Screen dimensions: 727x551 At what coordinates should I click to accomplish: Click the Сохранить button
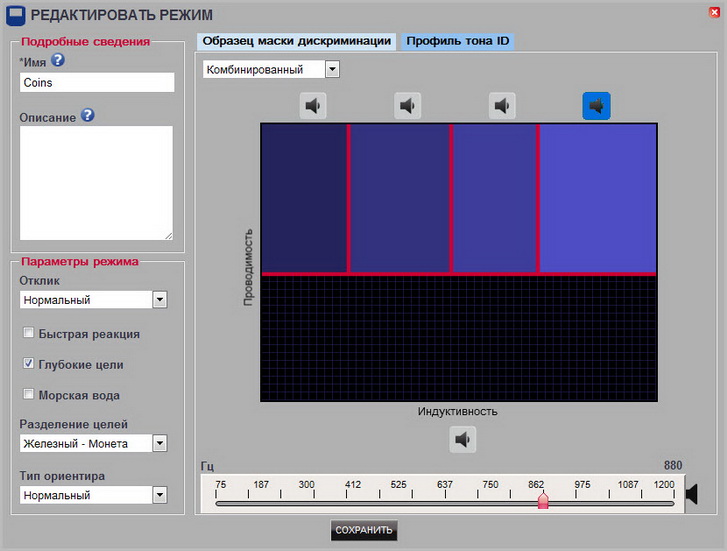[364, 530]
